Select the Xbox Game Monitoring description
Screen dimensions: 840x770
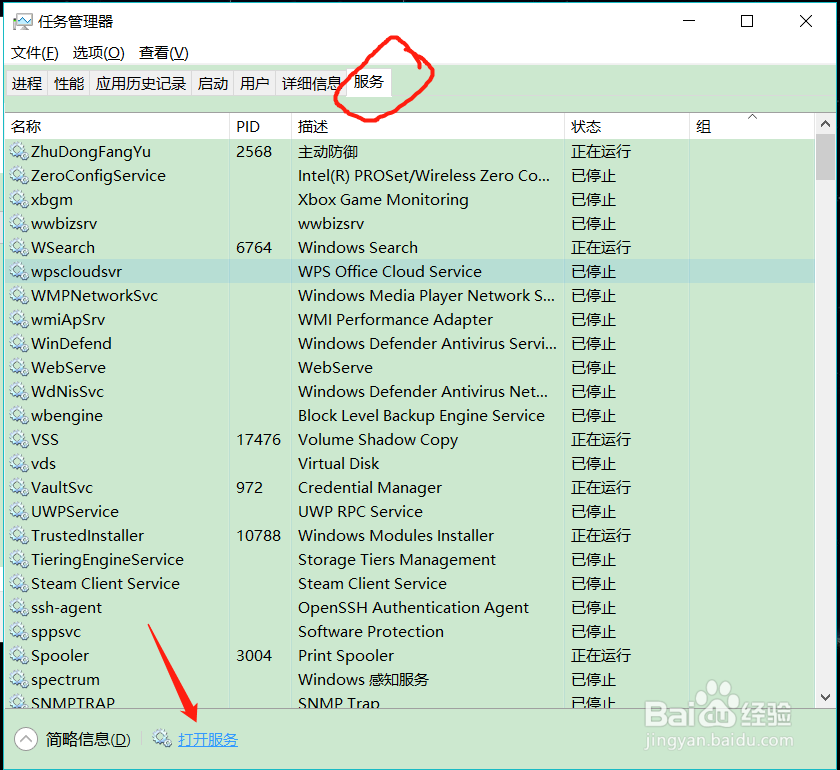[x=383, y=199]
